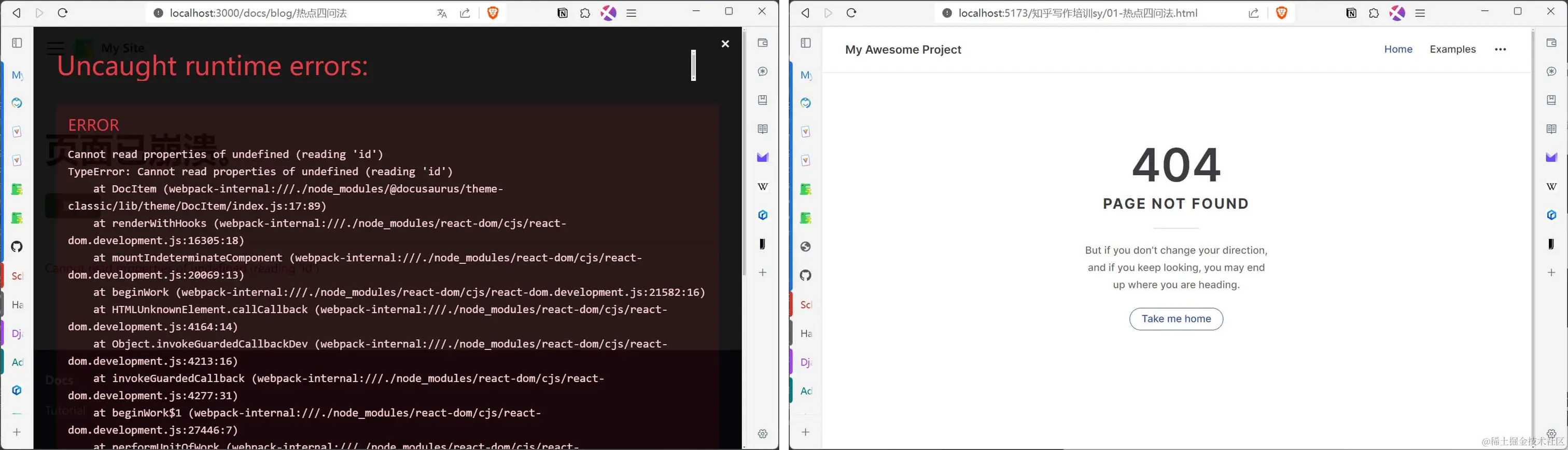Open Bookmarks panel in right window sidebar
1568x450 pixels.
(1551, 100)
